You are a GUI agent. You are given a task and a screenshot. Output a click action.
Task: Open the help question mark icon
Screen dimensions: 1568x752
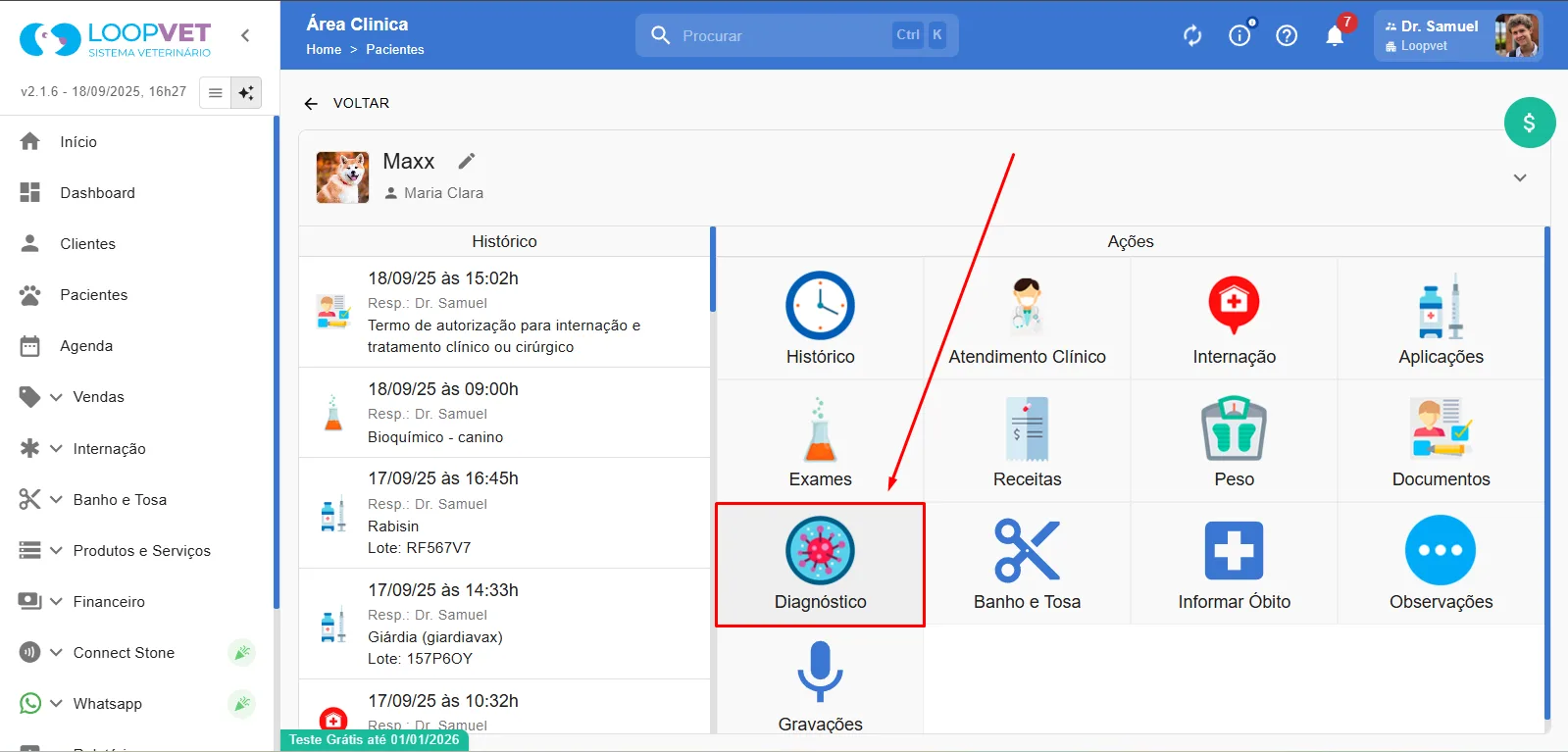coord(1287,35)
